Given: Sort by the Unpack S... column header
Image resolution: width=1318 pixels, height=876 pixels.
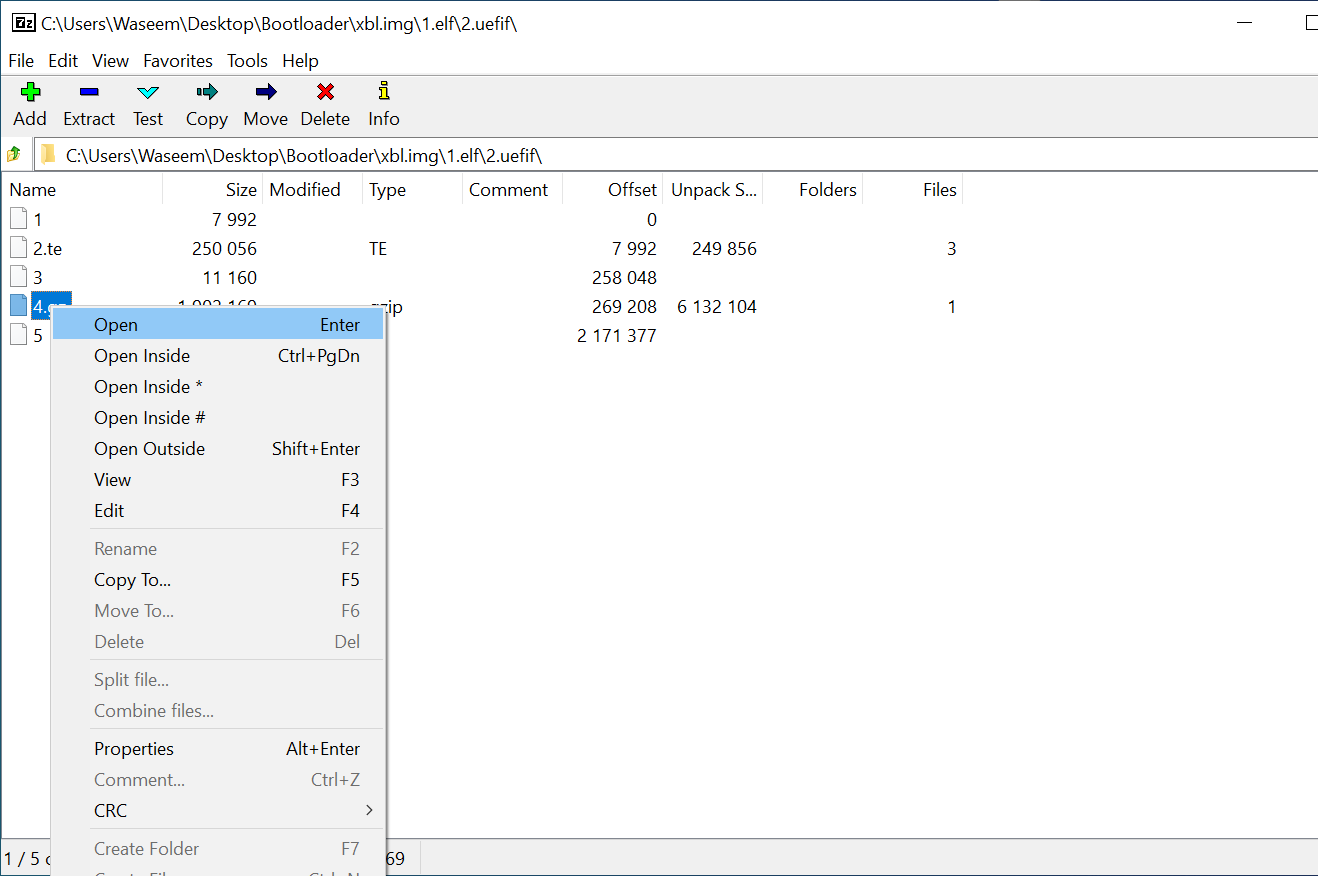Looking at the screenshot, I should (x=712, y=189).
